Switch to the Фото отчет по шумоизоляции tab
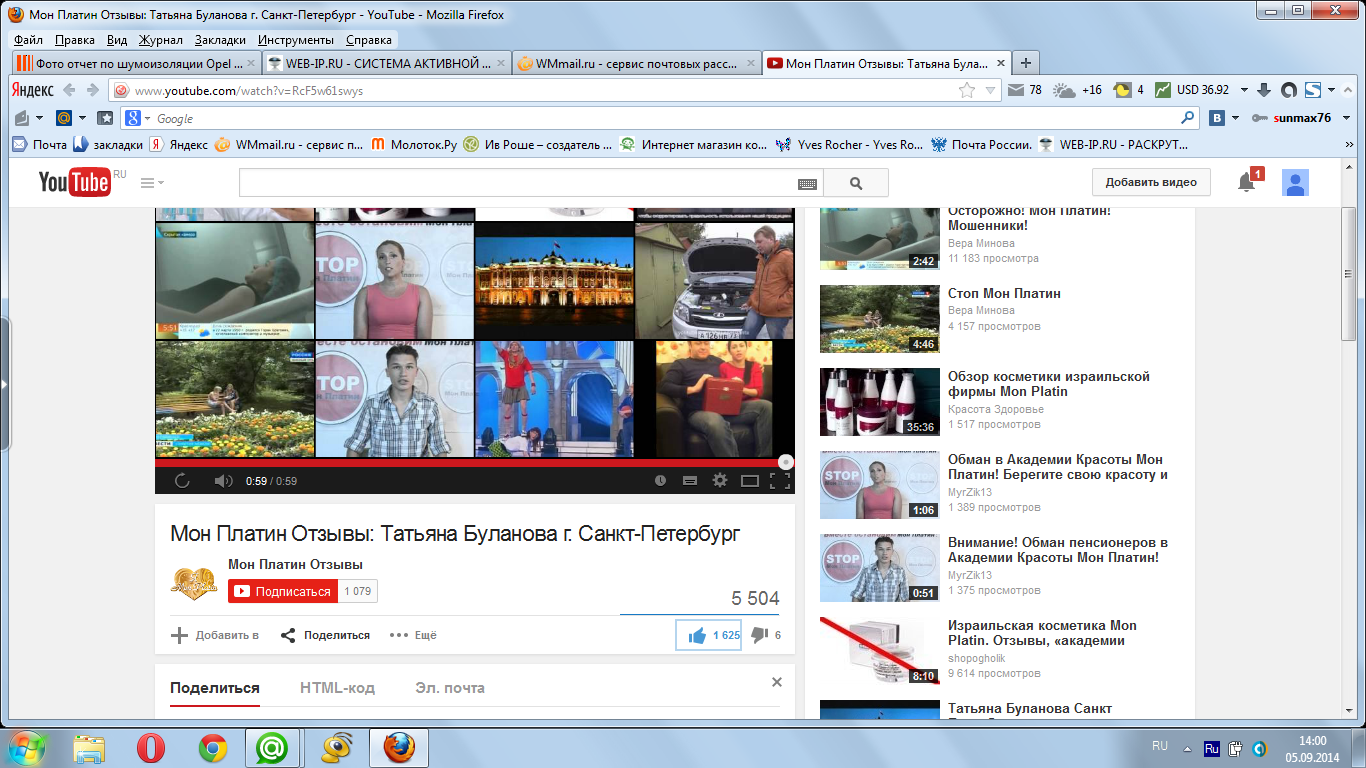 tap(136, 63)
